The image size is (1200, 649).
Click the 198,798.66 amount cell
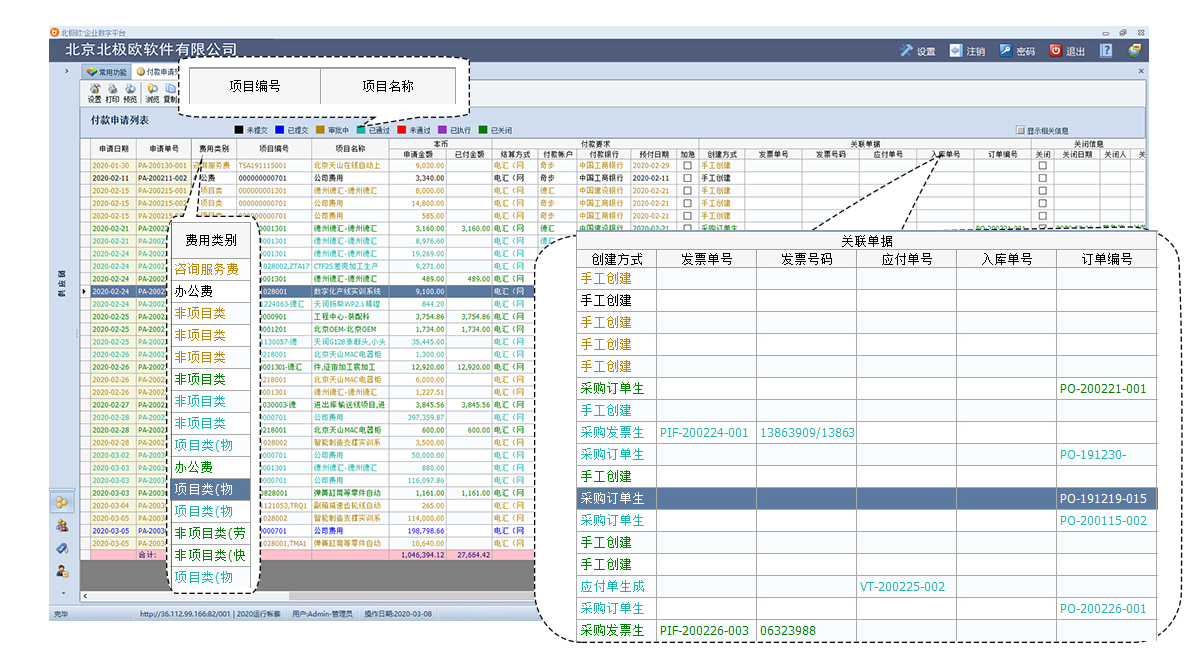[x=417, y=529]
